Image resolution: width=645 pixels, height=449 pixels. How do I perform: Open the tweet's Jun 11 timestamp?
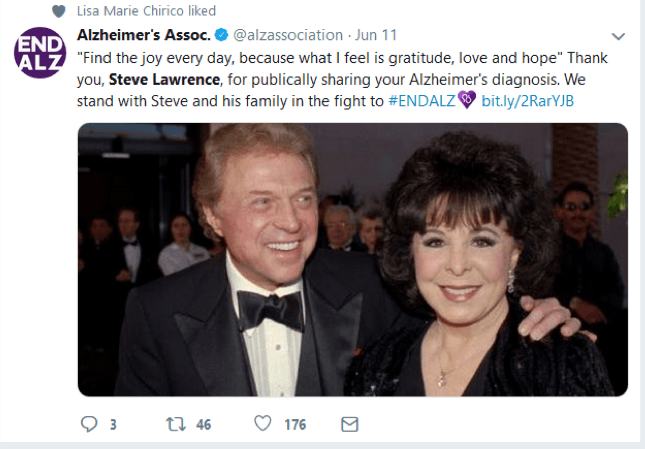[376, 35]
